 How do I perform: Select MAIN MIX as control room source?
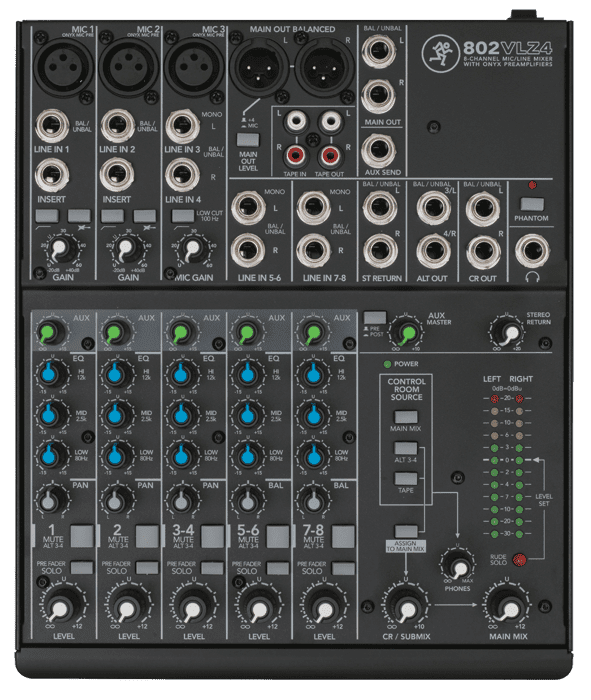click(406, 417)
